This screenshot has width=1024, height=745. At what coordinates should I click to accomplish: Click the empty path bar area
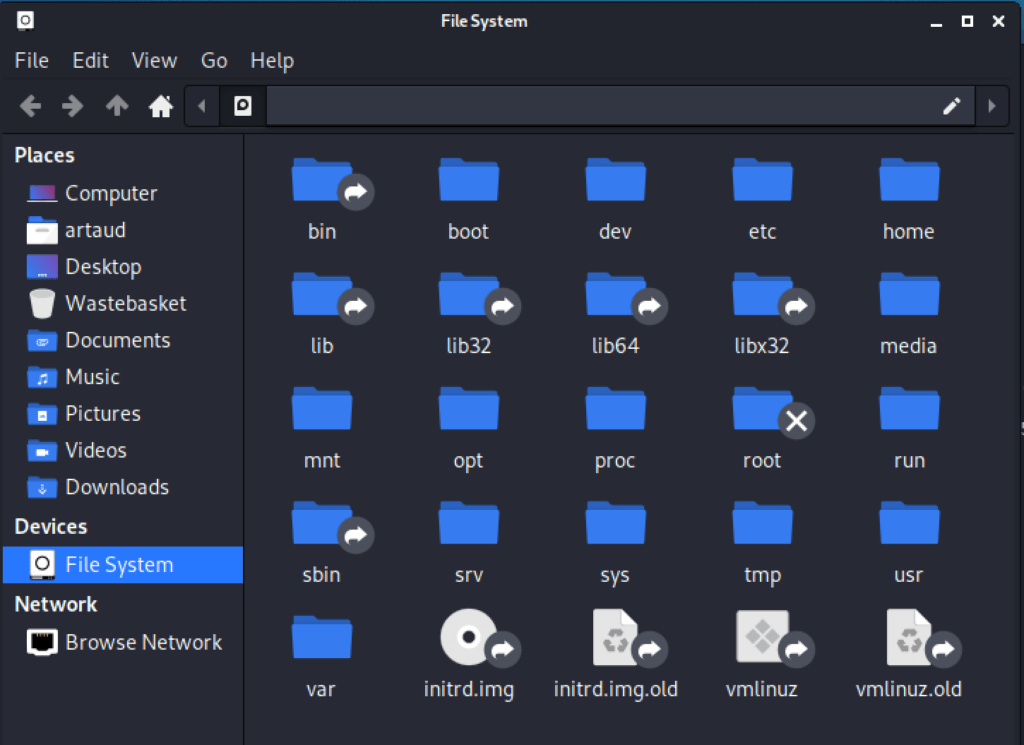pyautogui.click(x=601, y=106)
